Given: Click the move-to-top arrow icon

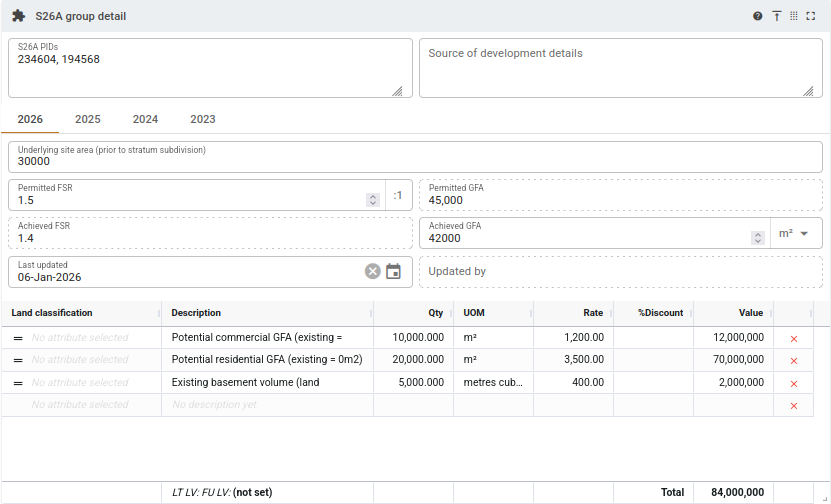Looking at the screenshot, I should 776,16.
